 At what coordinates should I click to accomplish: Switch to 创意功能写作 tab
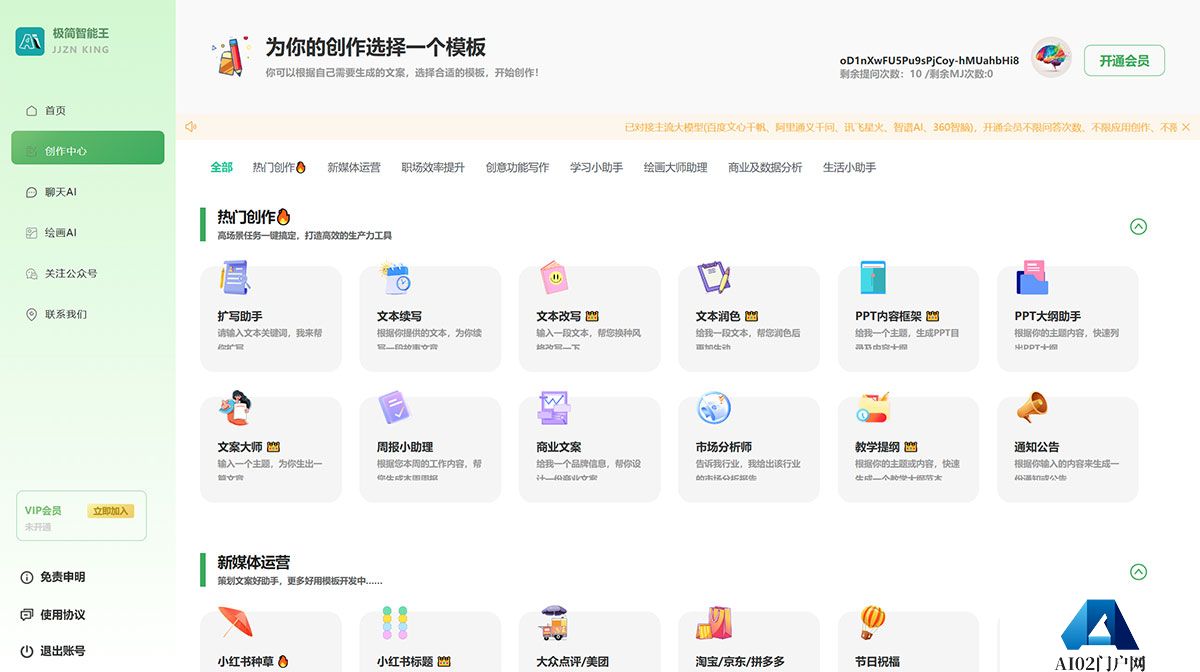[x=517, y=168]
